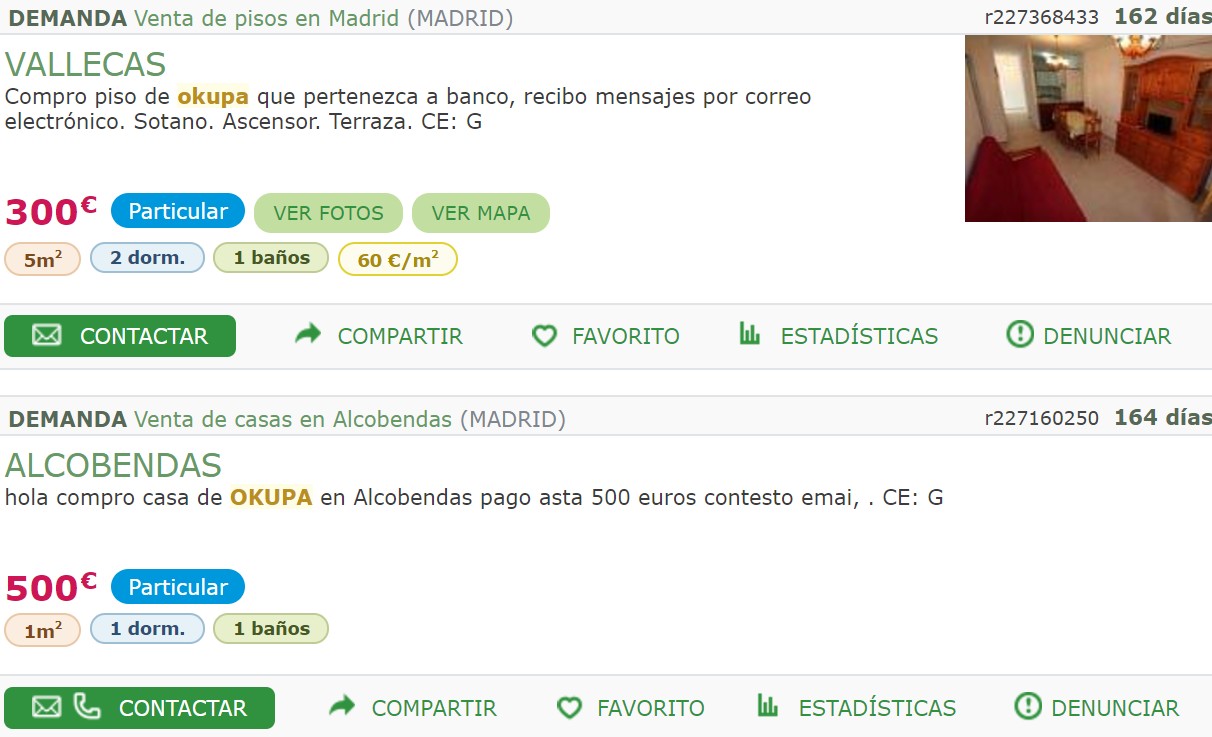Click phone icon in Alcobendas Contactar button
This screenshot has width=1212, height=737.
pos(88,707)
